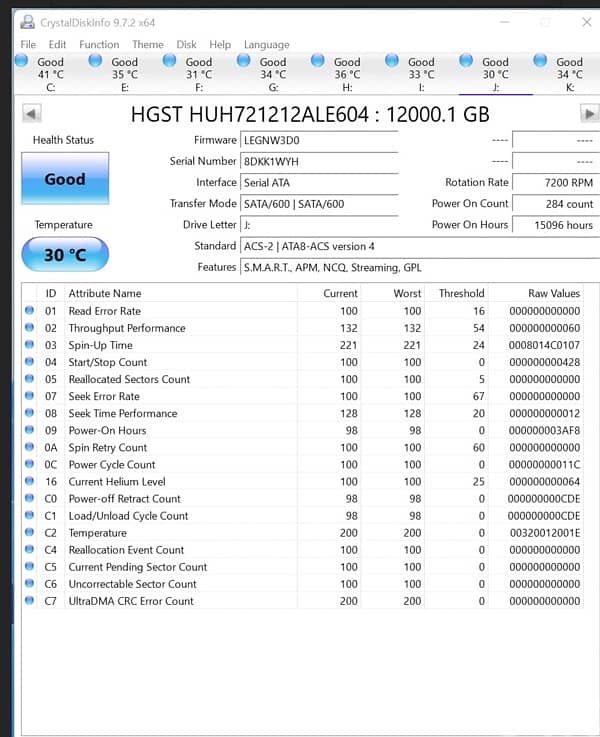Open the File menu
This screenshot has height=737, width=600.
point(28,45)
